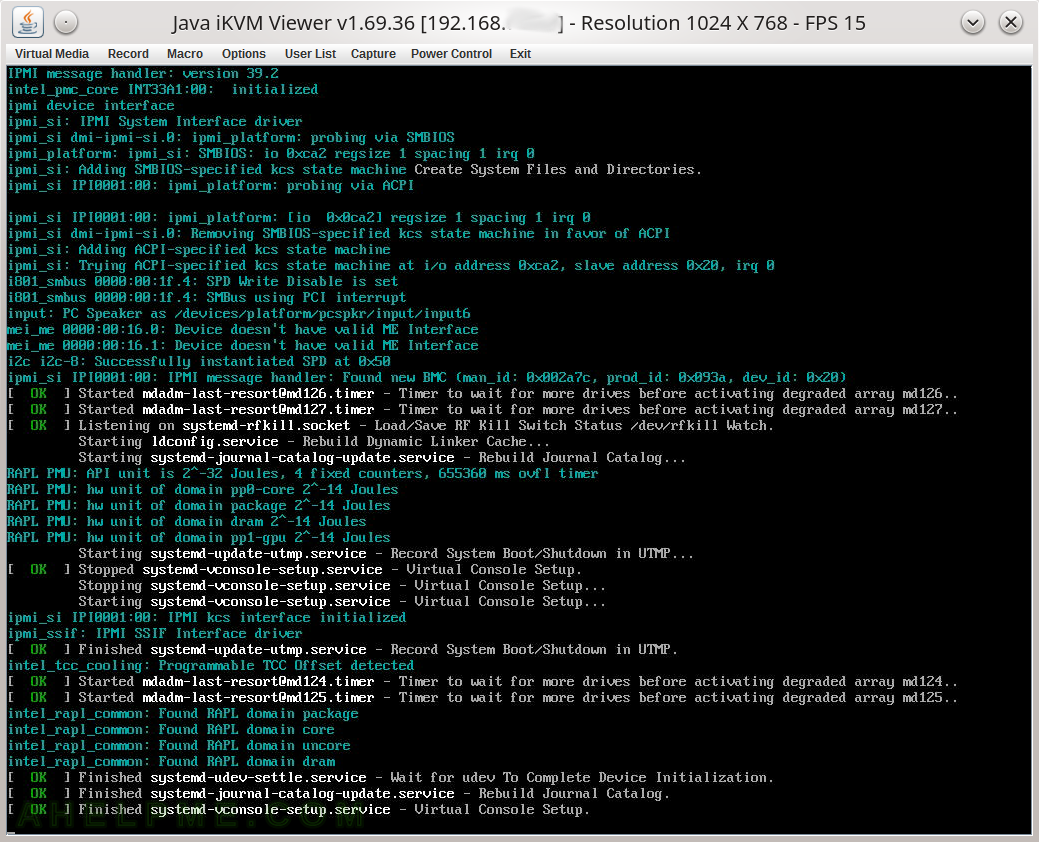Click the 'Found RAPL domain uncore' line
1039x842 pixels.
click(179, 745)
